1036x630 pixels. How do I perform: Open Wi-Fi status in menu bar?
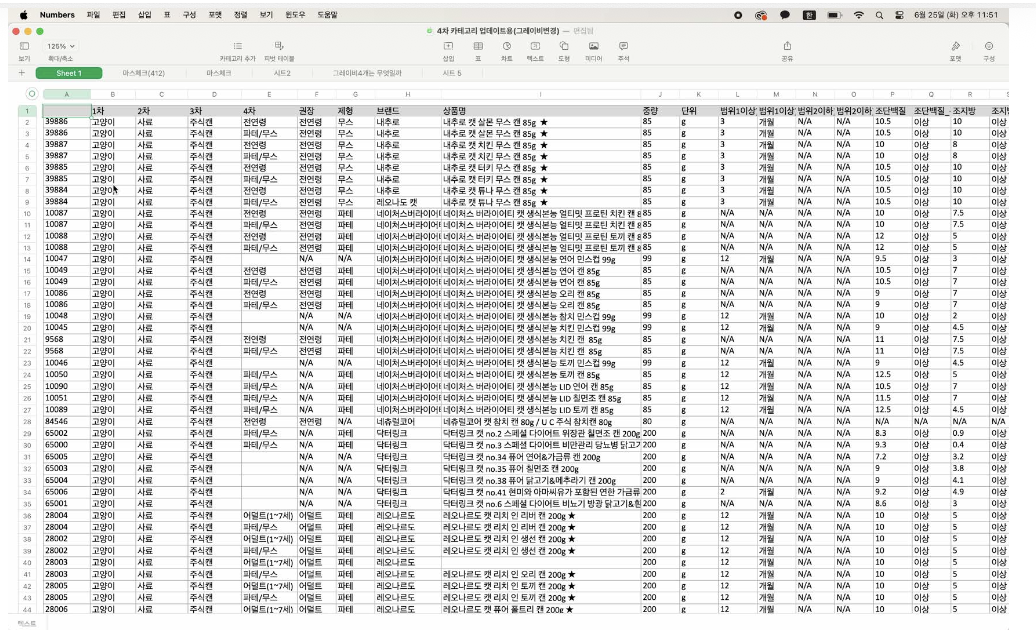[x=858, y=15]
